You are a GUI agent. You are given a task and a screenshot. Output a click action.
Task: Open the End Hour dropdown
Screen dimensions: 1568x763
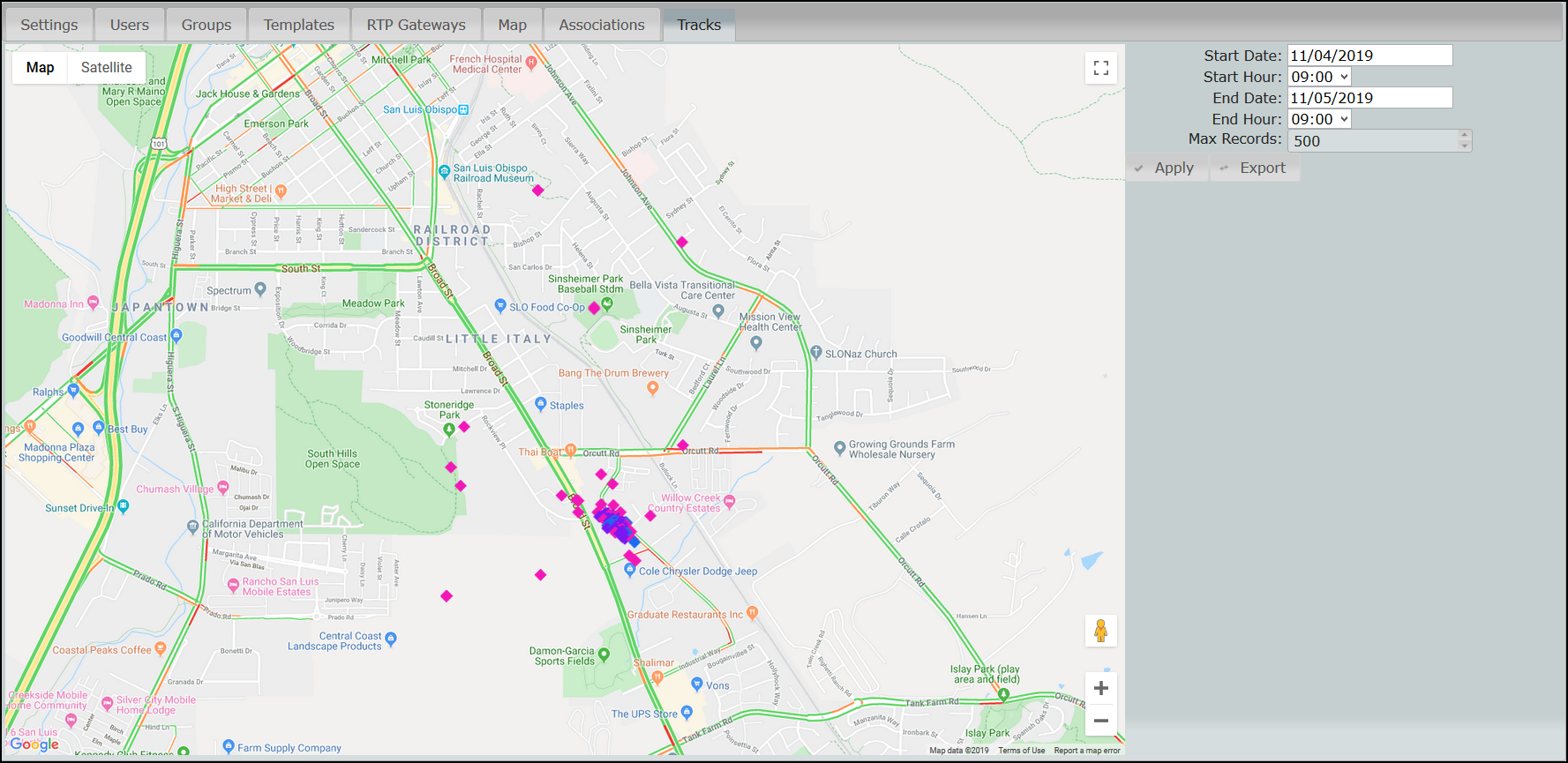pyautogui.click(x=1319, y=119)
